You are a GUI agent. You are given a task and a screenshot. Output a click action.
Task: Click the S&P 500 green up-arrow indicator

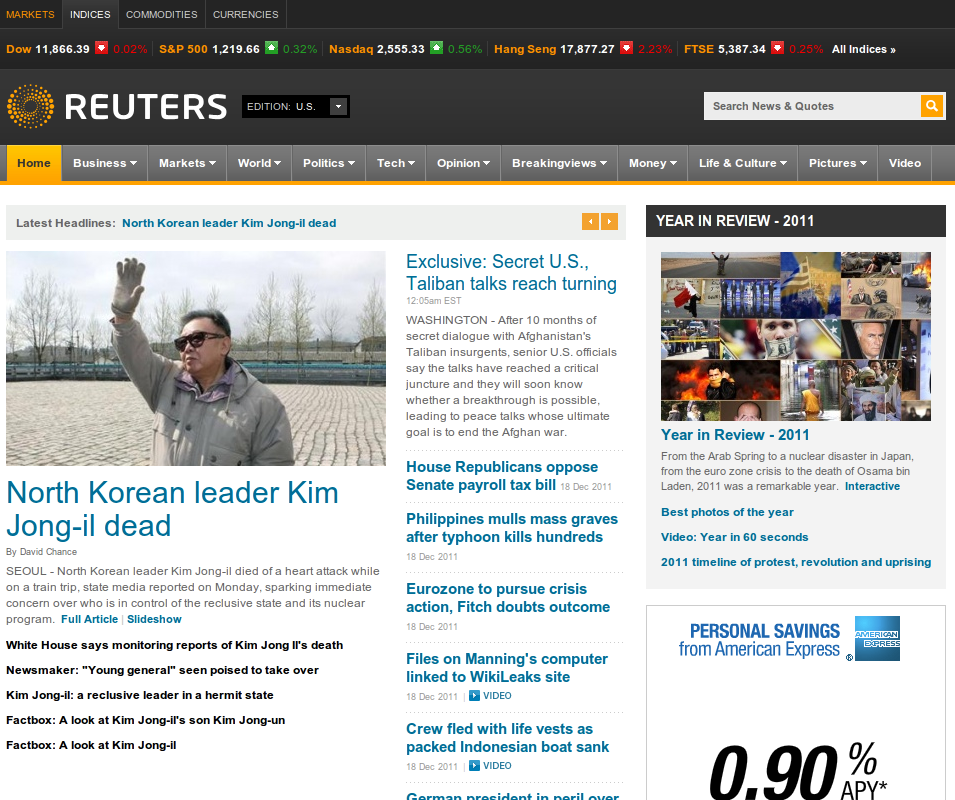(x=271, y=48)
